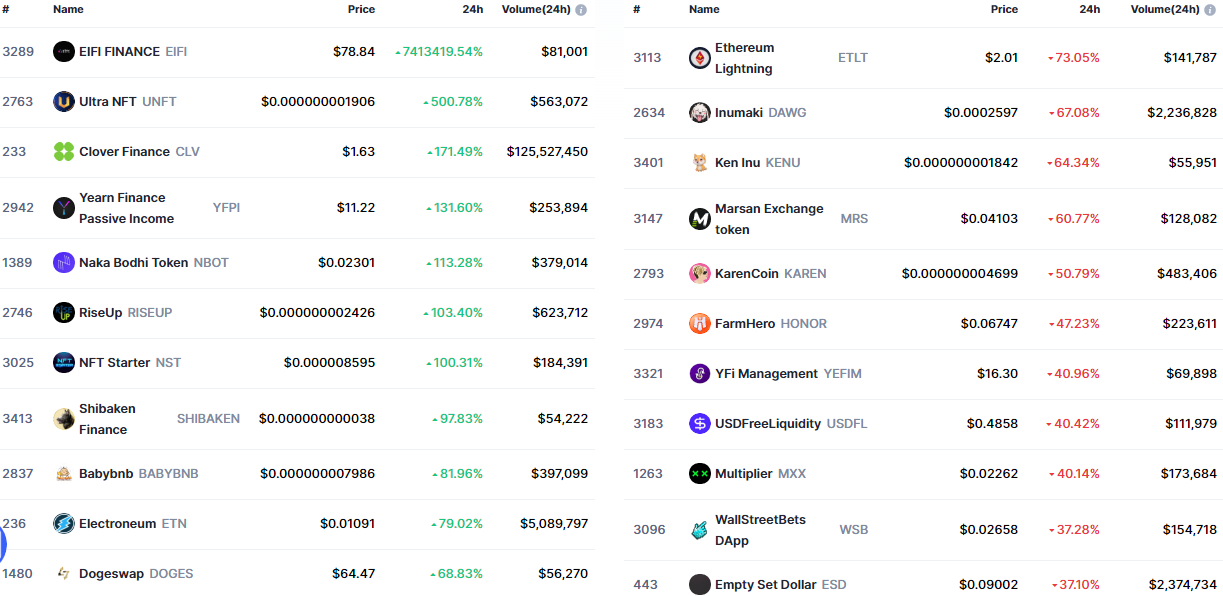The height and width of the screenshot is (596, 1223).
Task: Sort gainers table by Price column
Action: (361, 9)
